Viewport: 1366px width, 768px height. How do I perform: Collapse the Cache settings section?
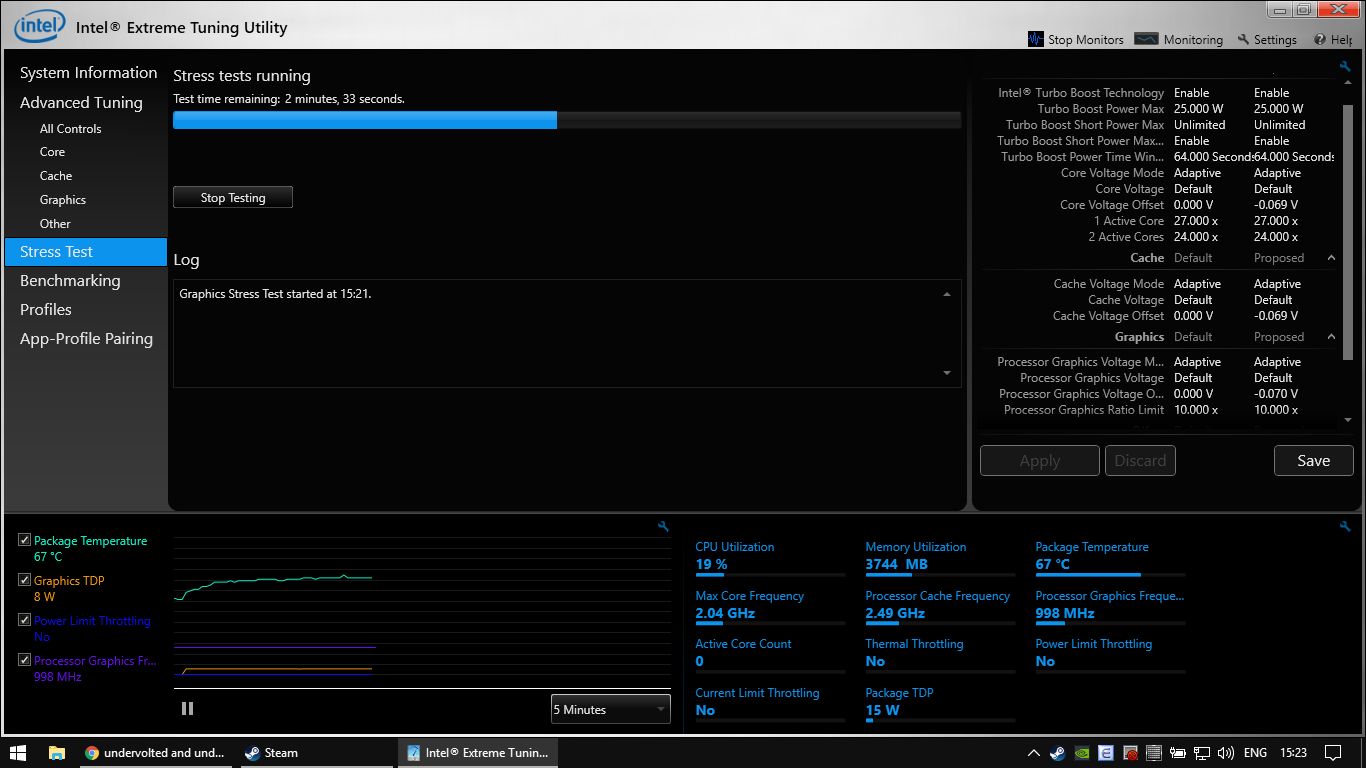1331,258
